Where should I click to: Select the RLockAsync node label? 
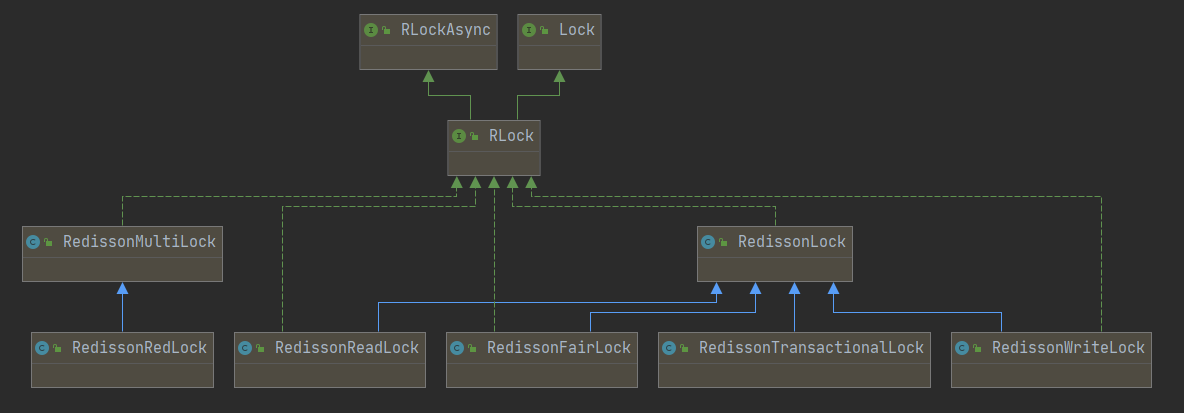444,30
